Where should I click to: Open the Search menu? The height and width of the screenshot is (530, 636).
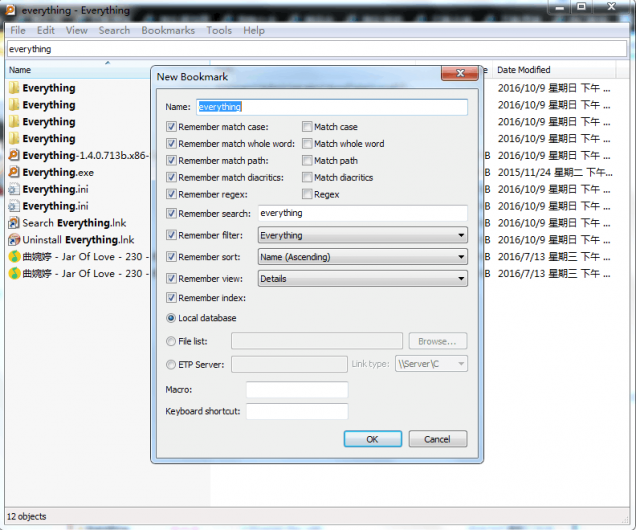tap(114, 30)
